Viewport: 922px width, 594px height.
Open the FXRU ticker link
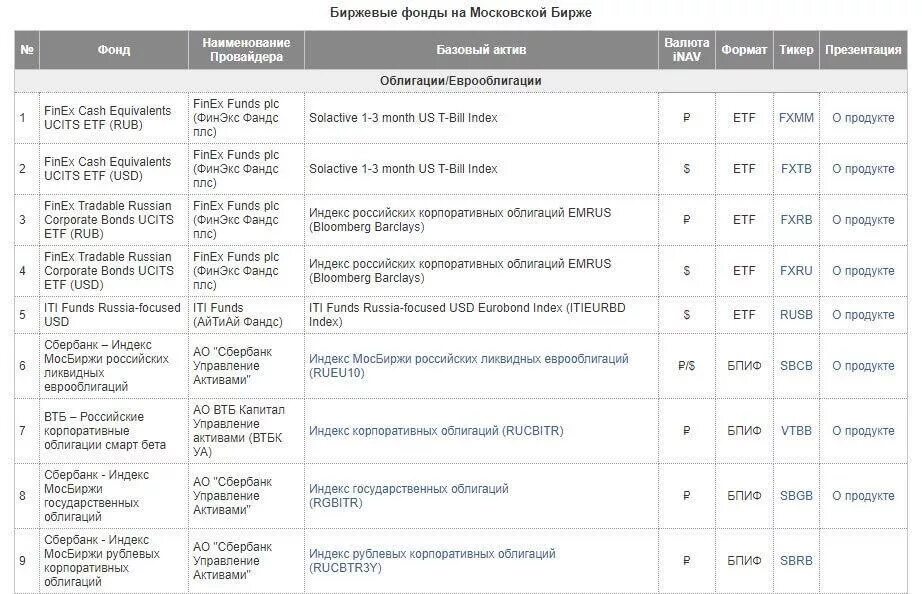796,271
